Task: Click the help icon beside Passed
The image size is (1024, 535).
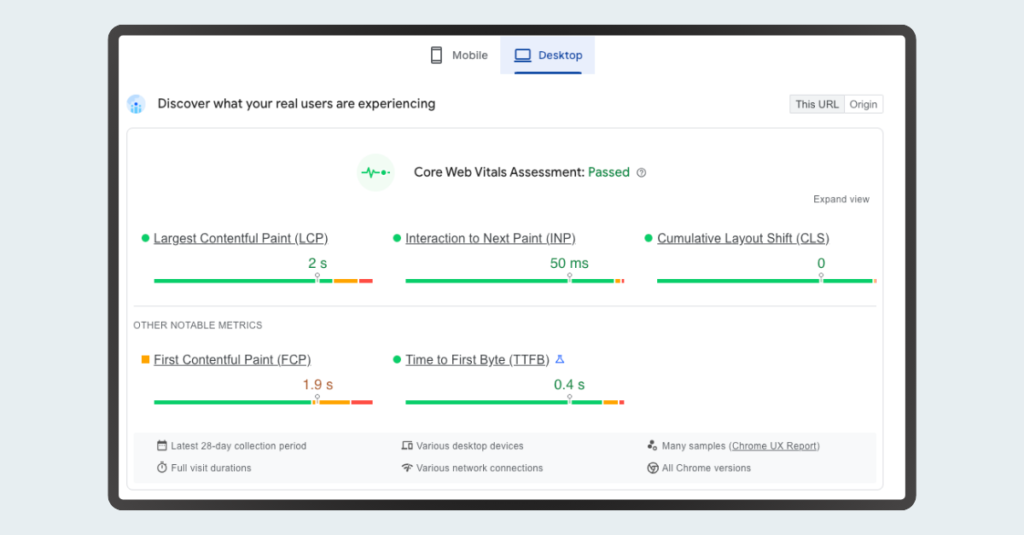Action: (x=642, y=173)
